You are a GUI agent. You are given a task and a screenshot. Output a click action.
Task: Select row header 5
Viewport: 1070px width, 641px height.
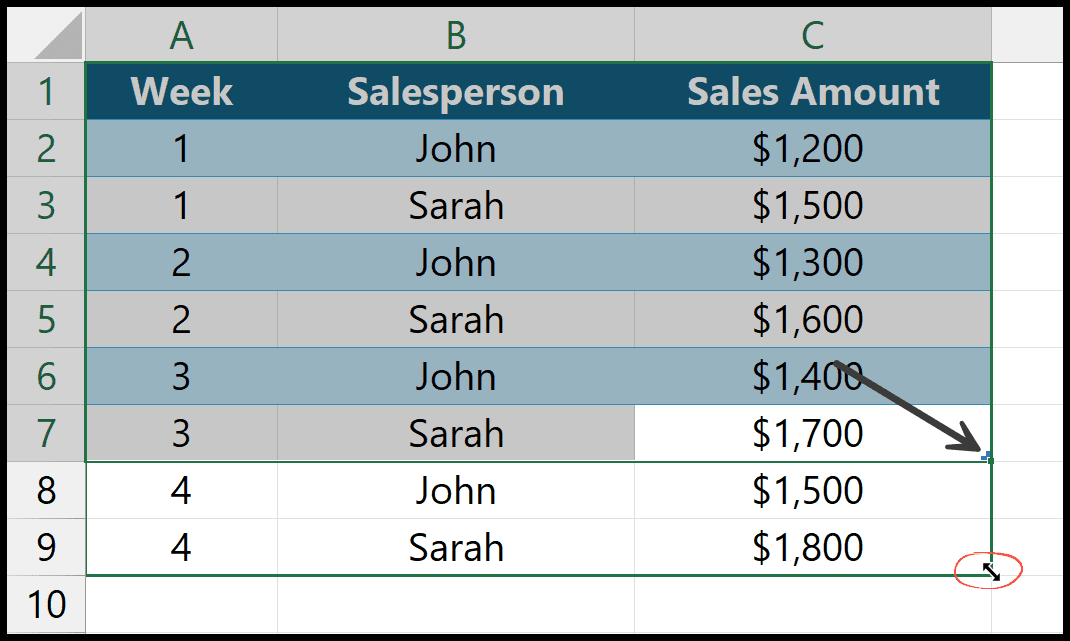pos(45,319)
